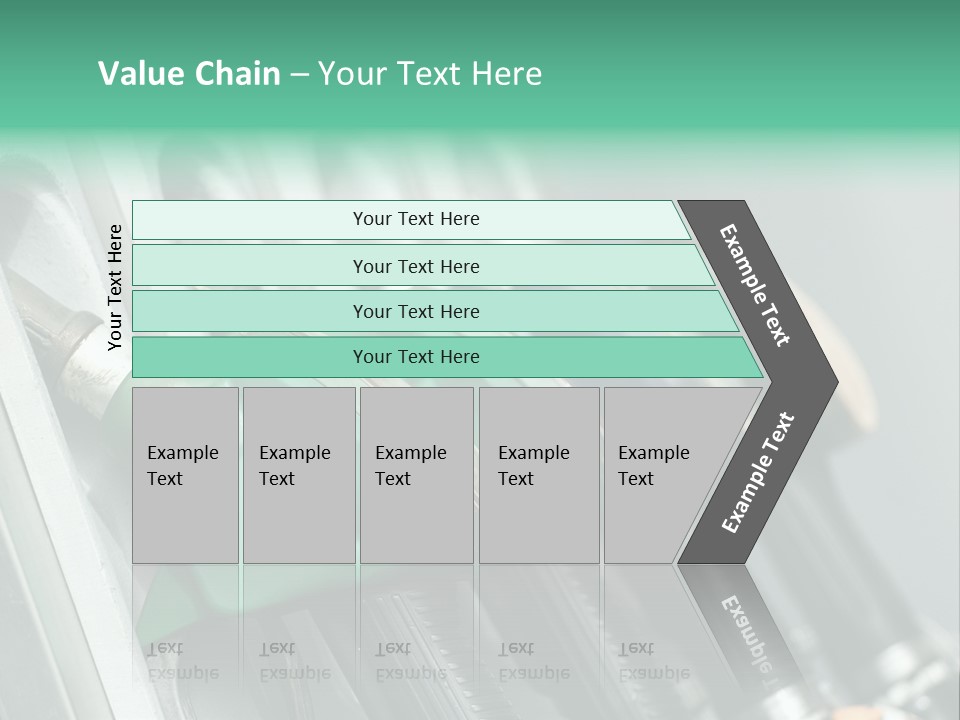Click reflection under the third gray box
Viewport: 960px width, 720px height.
click(x=416, y=640)
